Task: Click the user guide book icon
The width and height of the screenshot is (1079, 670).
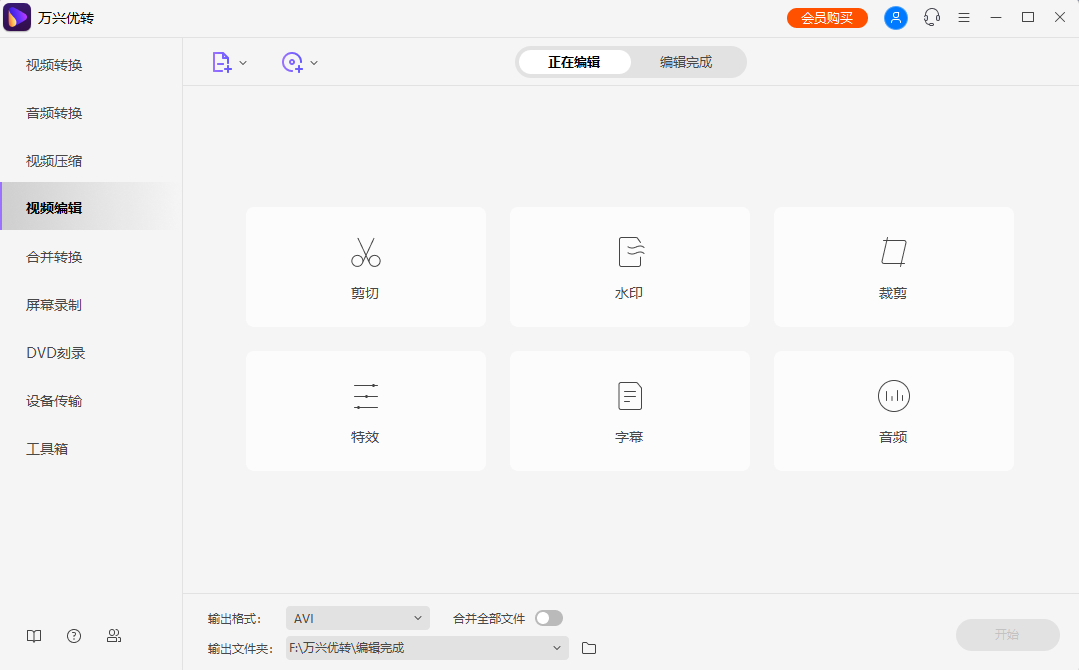Action: [33, 635]
